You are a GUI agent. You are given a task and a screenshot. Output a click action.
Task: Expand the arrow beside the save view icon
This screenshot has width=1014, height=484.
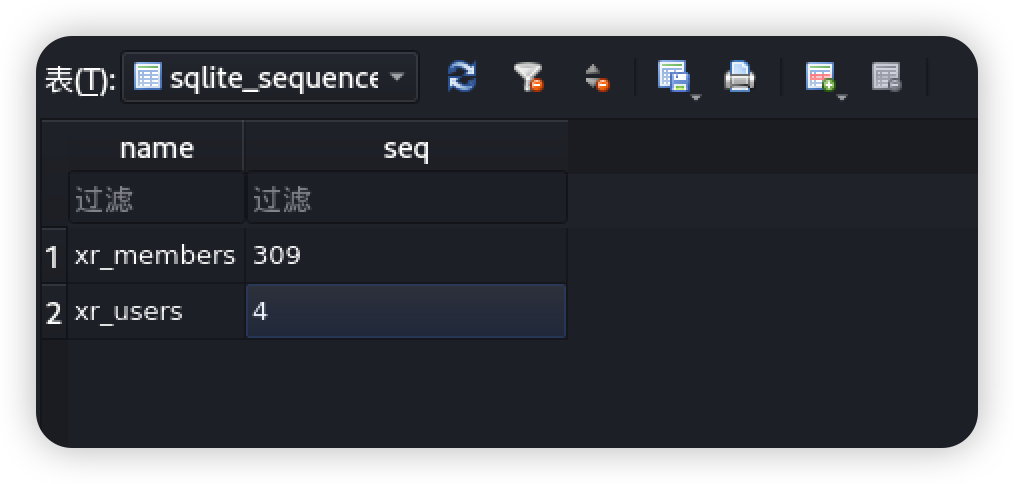(696, 98)
